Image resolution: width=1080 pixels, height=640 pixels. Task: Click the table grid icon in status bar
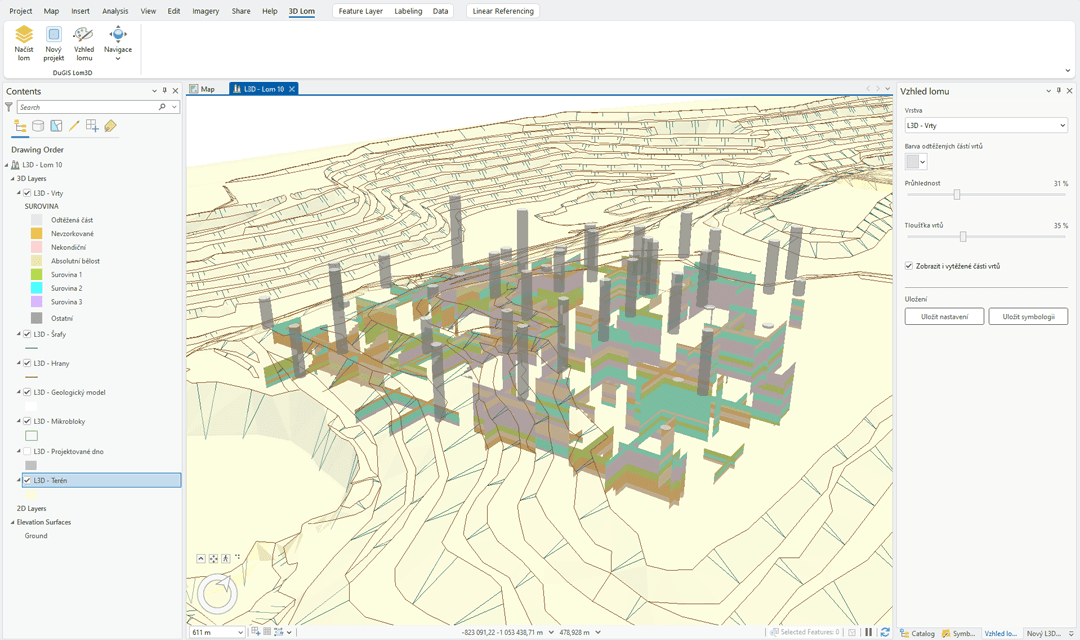point(267,632)
